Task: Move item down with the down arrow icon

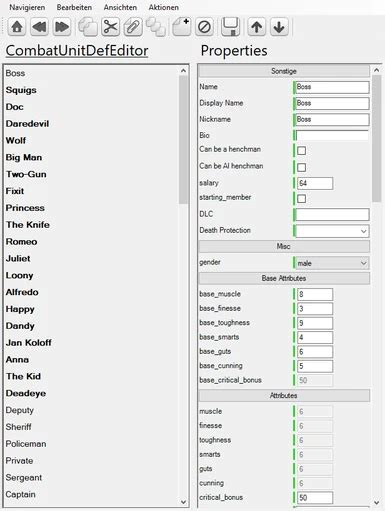Action: tap(279, 27)
